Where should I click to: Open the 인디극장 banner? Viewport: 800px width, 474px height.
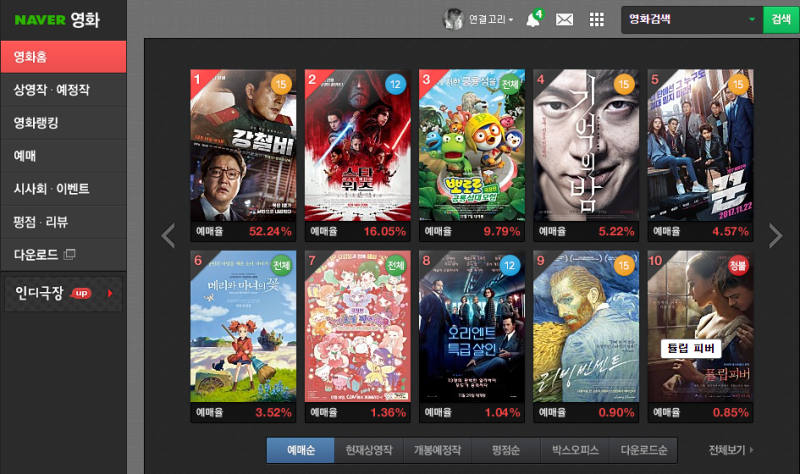[x=63, y=293]
